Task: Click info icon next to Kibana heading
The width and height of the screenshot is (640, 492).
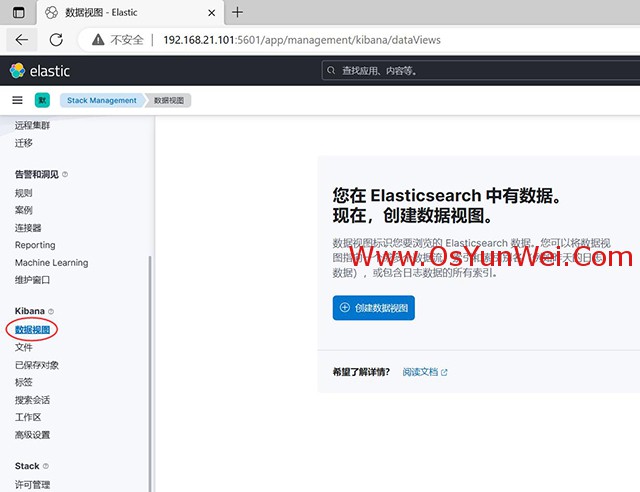Action: pos(51,311)
